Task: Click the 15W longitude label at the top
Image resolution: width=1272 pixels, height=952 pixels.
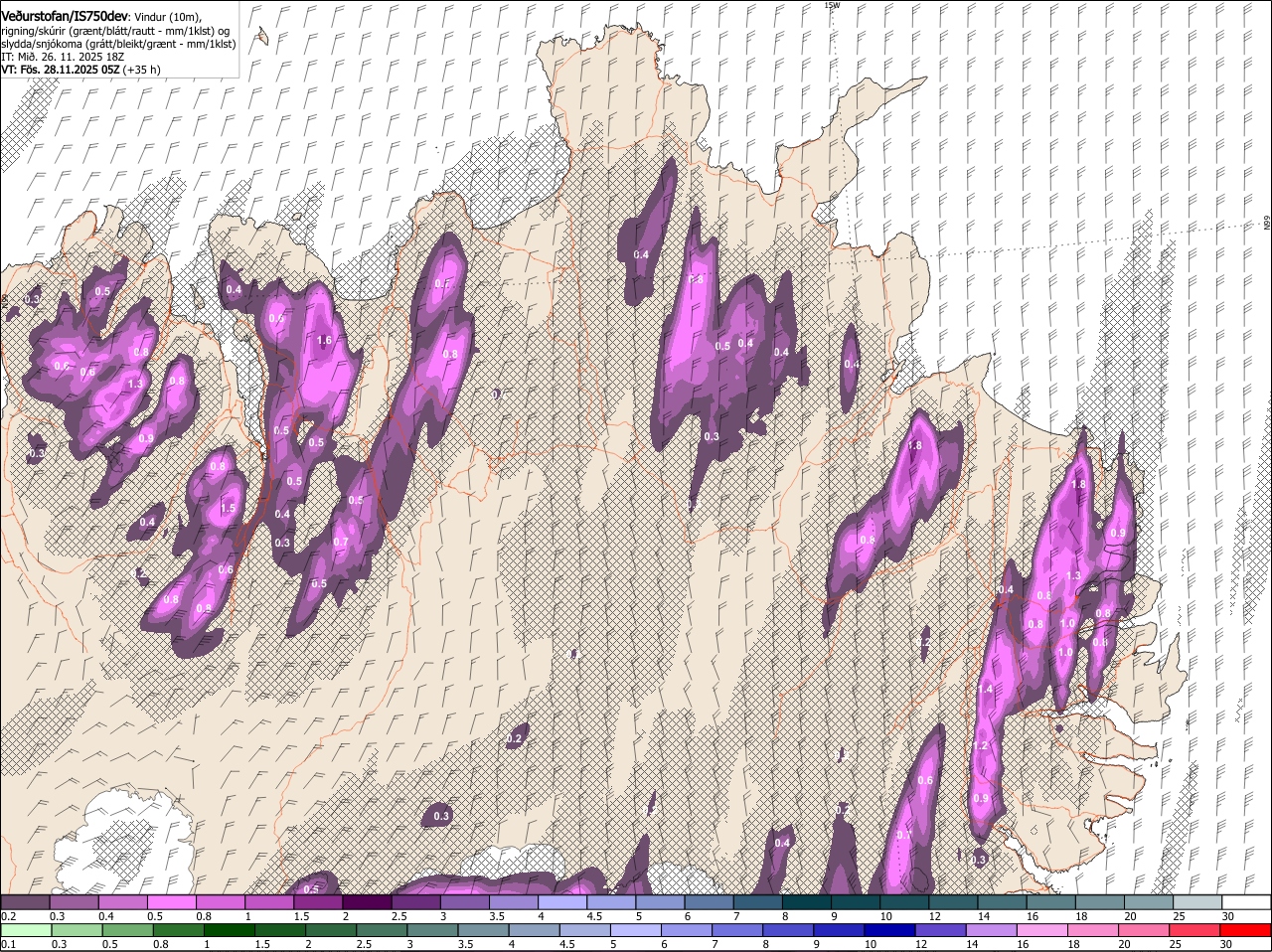Action: point(832,5)
